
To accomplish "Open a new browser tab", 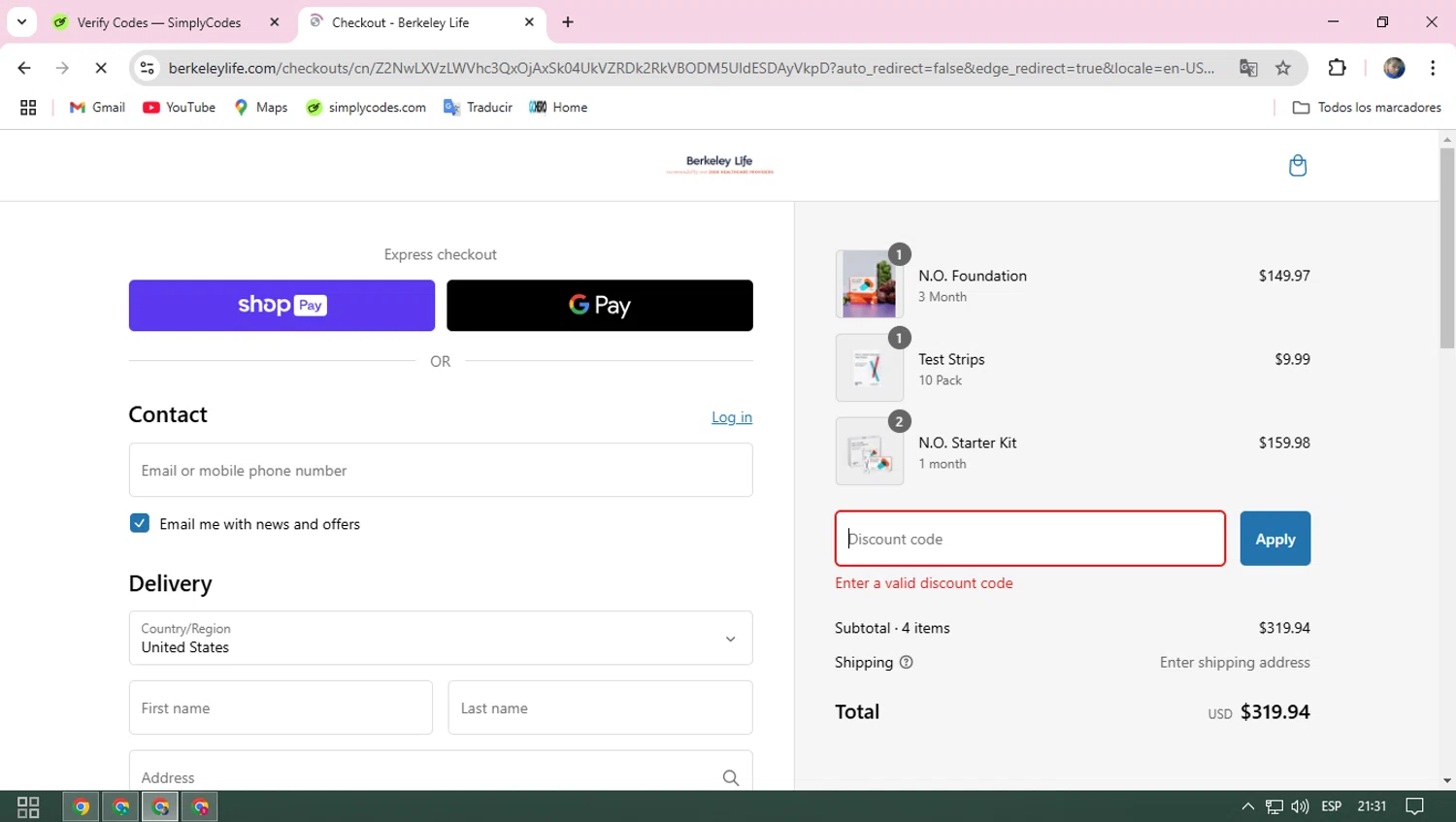I will click(568, 22).
